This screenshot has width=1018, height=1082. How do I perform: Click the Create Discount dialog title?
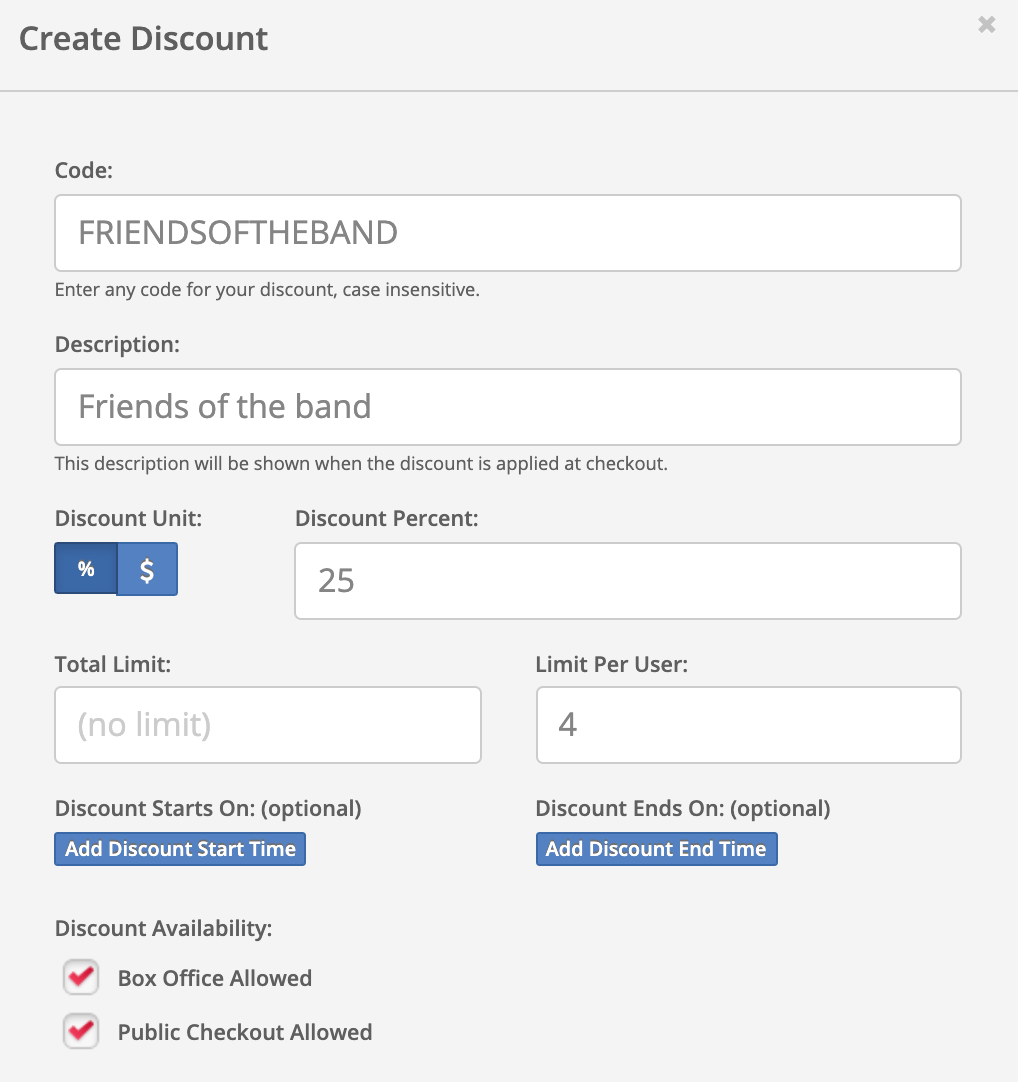pos(144,39)
